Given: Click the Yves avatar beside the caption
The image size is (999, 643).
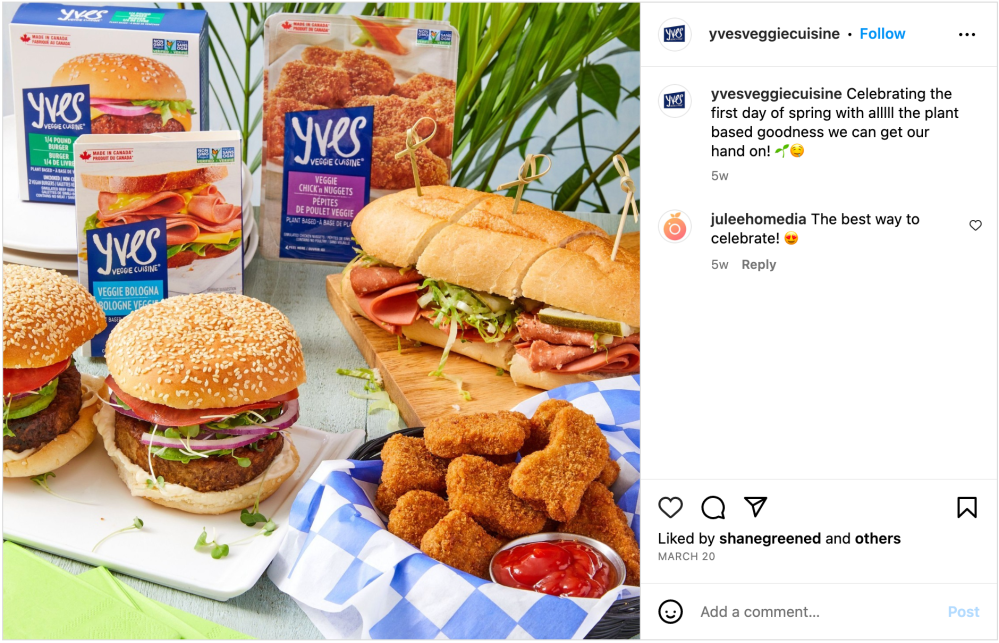Looking at the screenshot, I should 674,101.
